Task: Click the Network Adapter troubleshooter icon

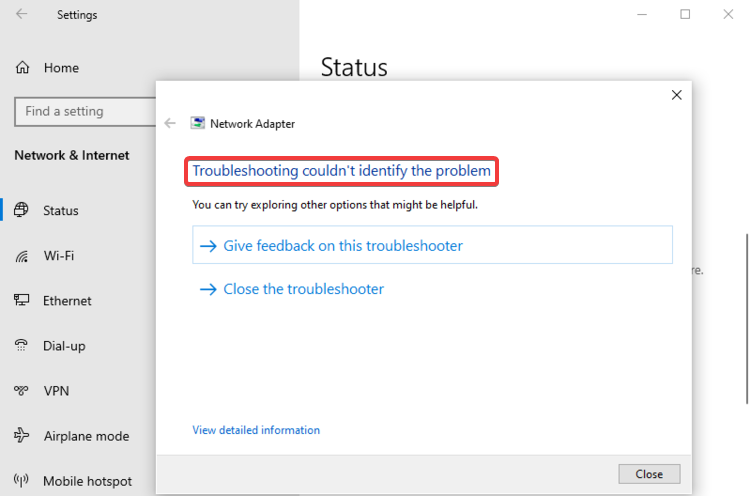Action: [x=198, y=123]
